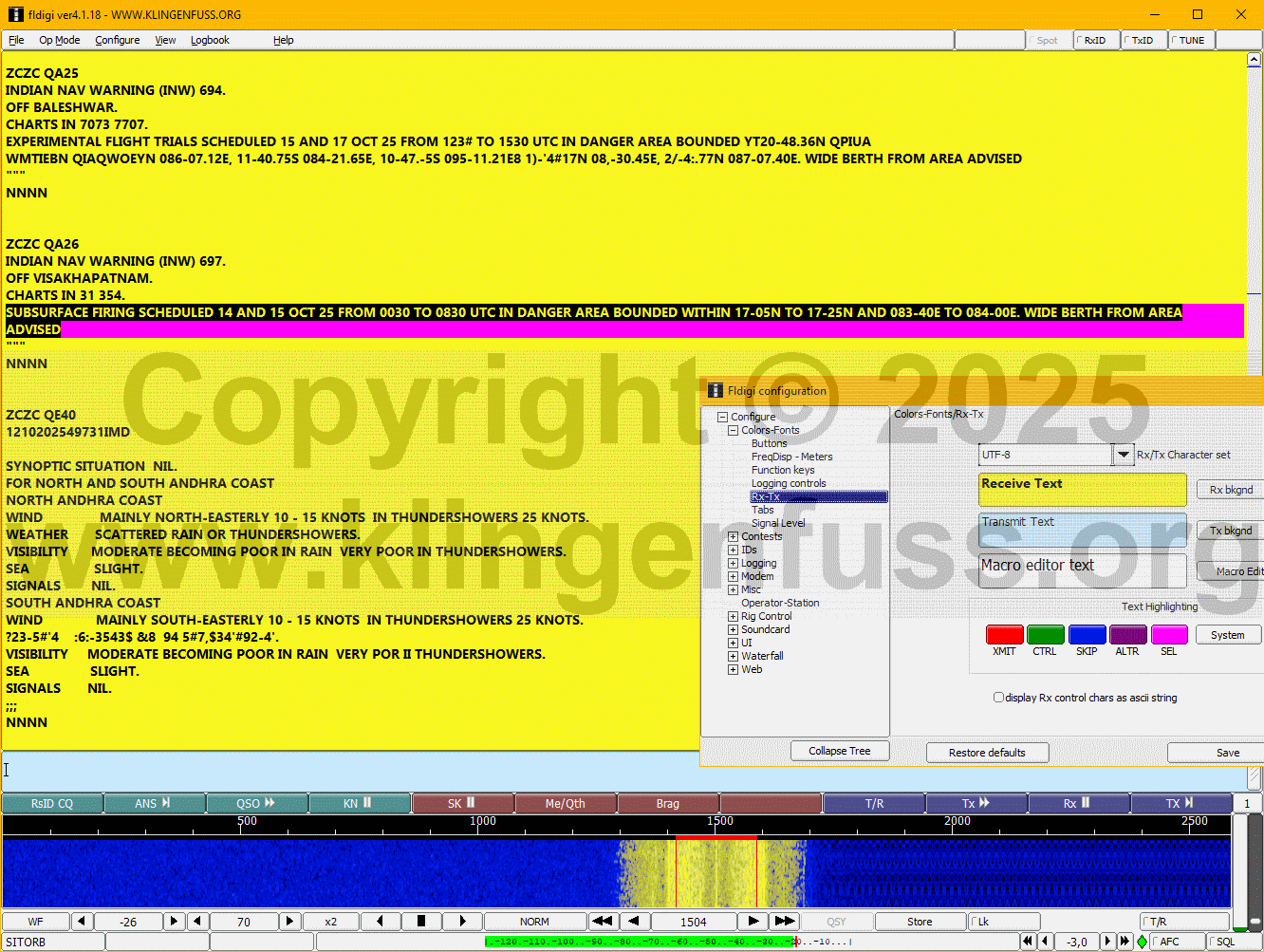
Task: Click the SK macro button with pause symbol
Action: coord(462,803)
